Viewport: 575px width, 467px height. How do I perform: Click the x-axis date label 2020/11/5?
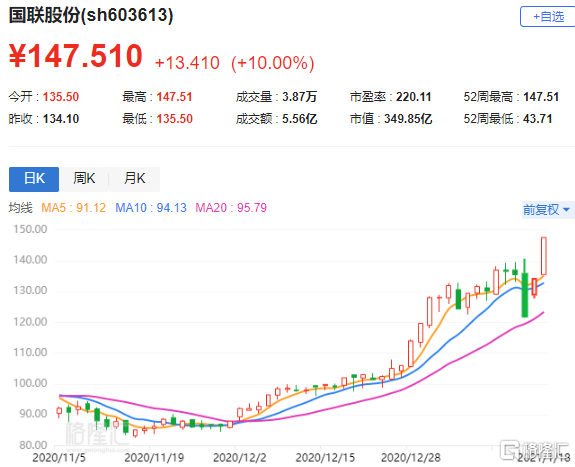[x=59, y=458]
